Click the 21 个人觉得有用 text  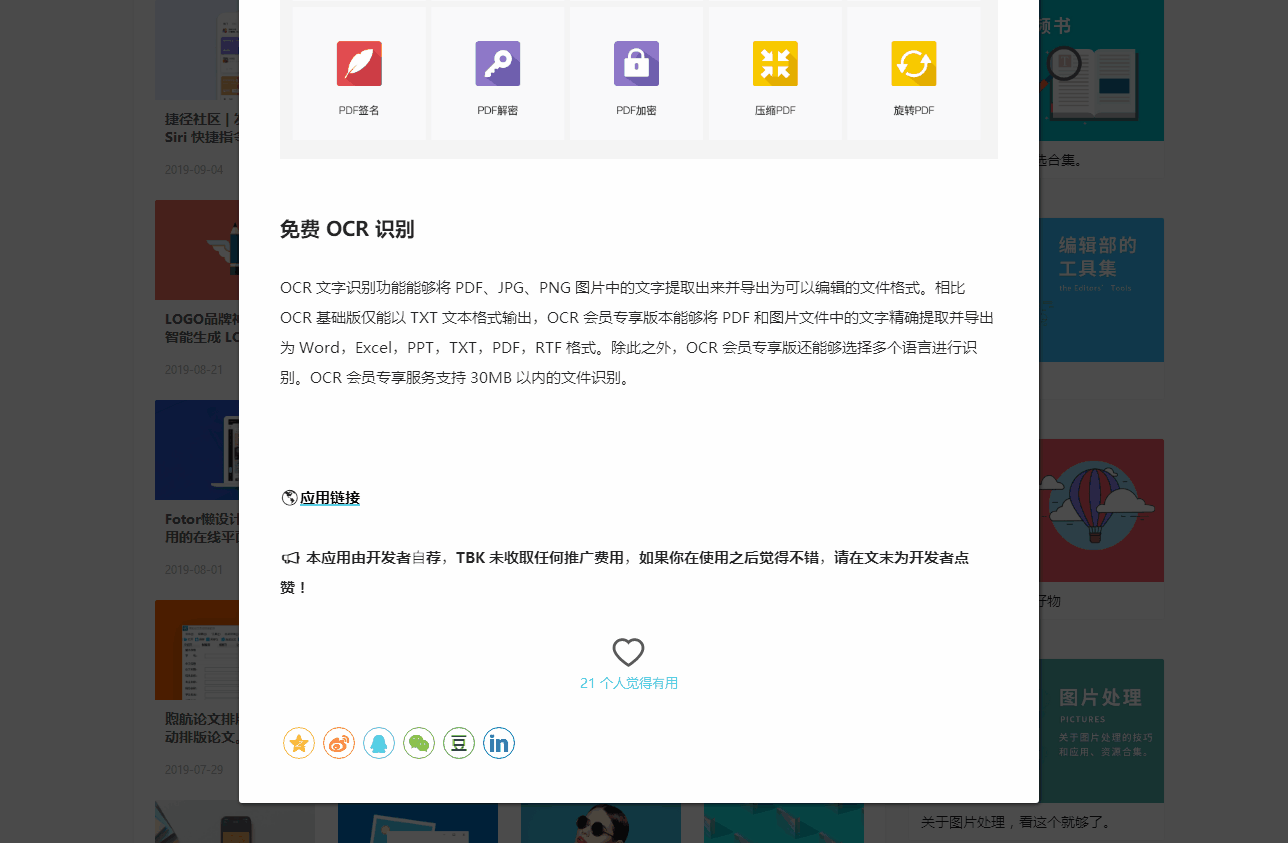coord(629,683)
